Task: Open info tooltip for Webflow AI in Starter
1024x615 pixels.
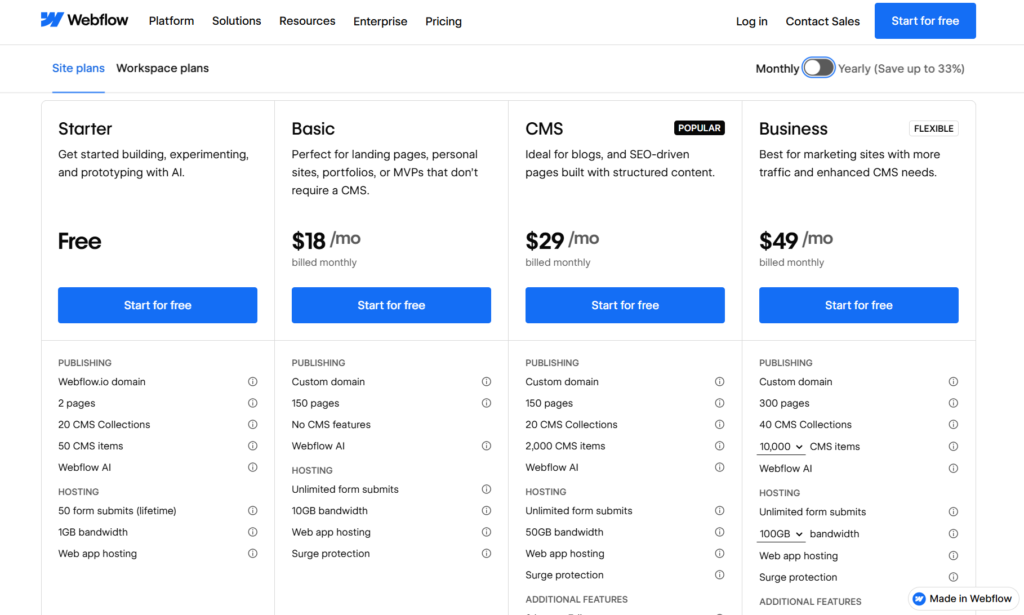Action: [253, 467]
